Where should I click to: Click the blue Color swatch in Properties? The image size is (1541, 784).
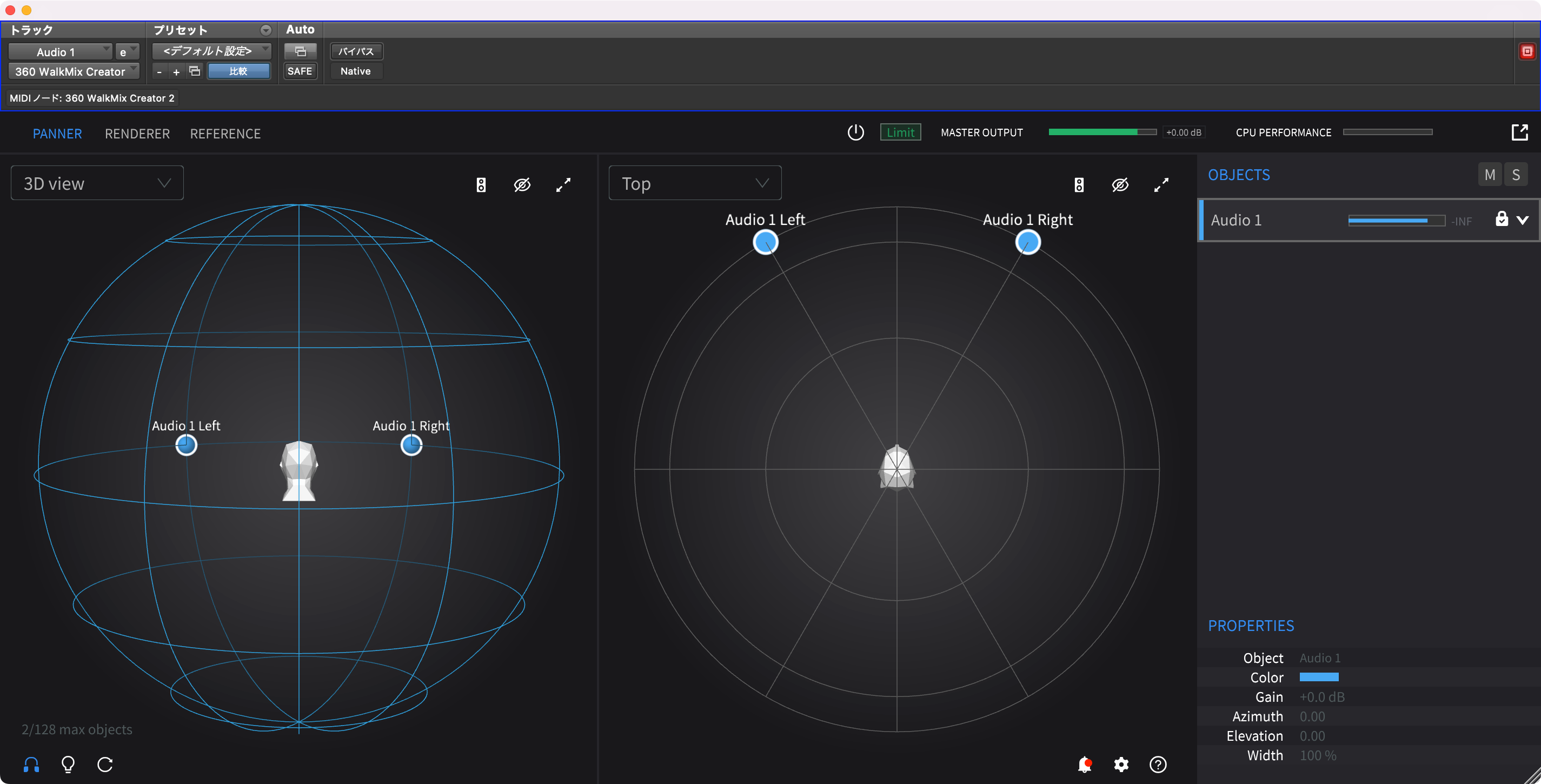(x=1318, y=677)
